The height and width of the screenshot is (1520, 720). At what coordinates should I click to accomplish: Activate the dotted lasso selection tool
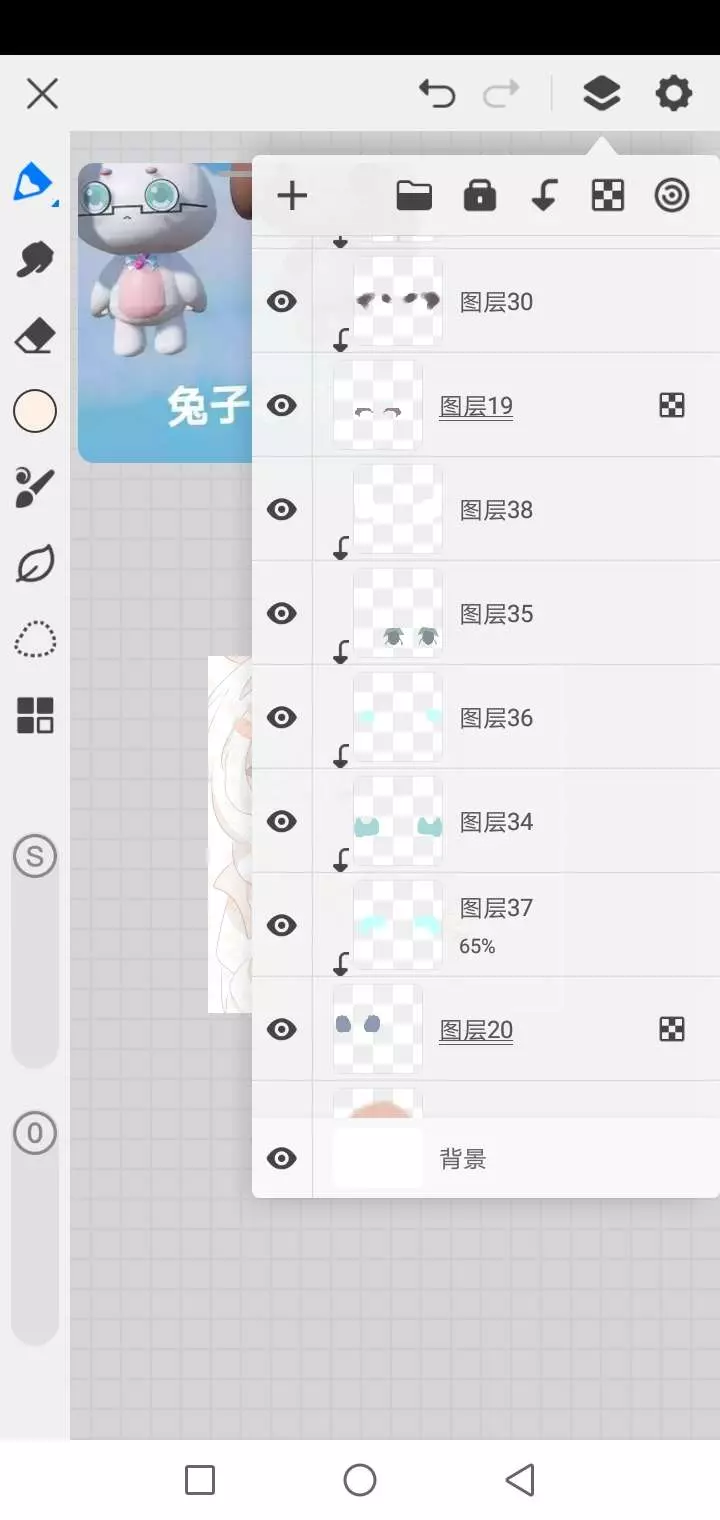click(x=35, y=639)
